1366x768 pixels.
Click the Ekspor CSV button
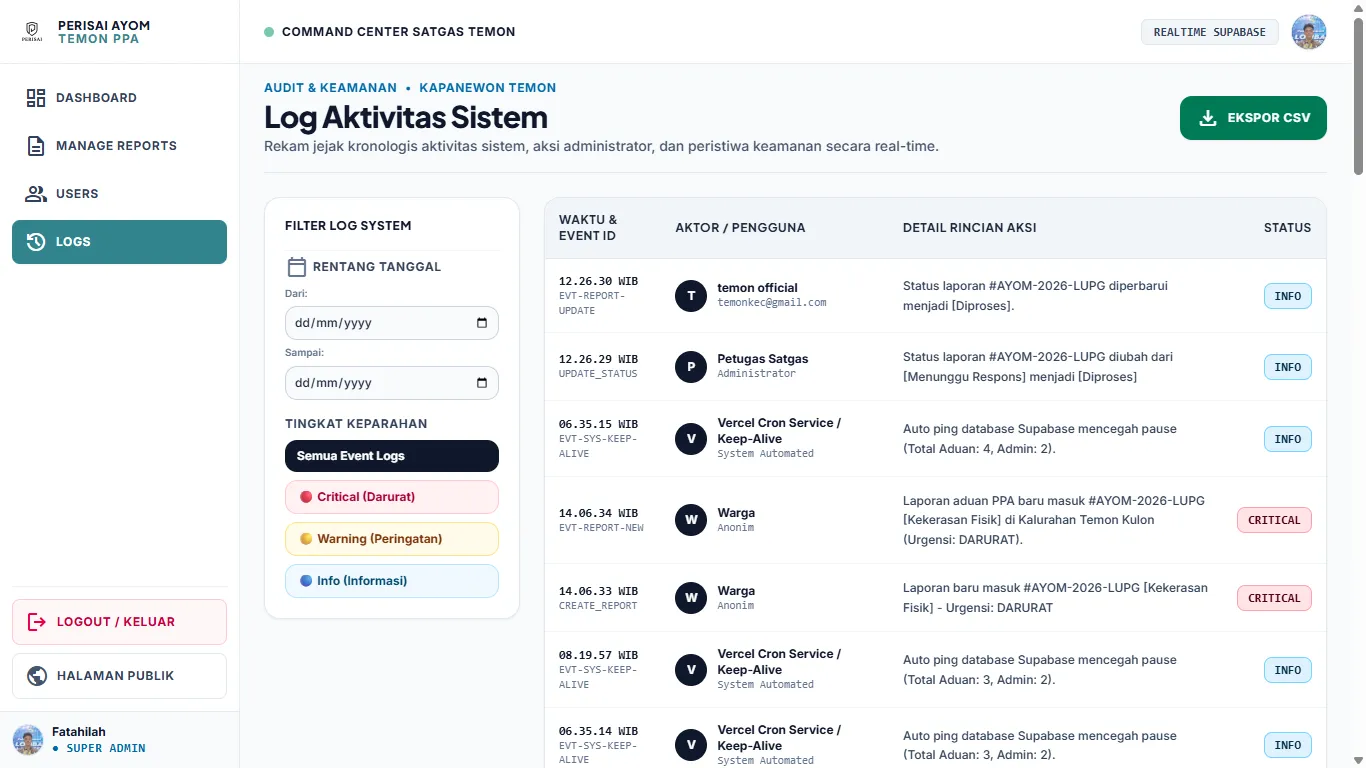pos(1253,118)
